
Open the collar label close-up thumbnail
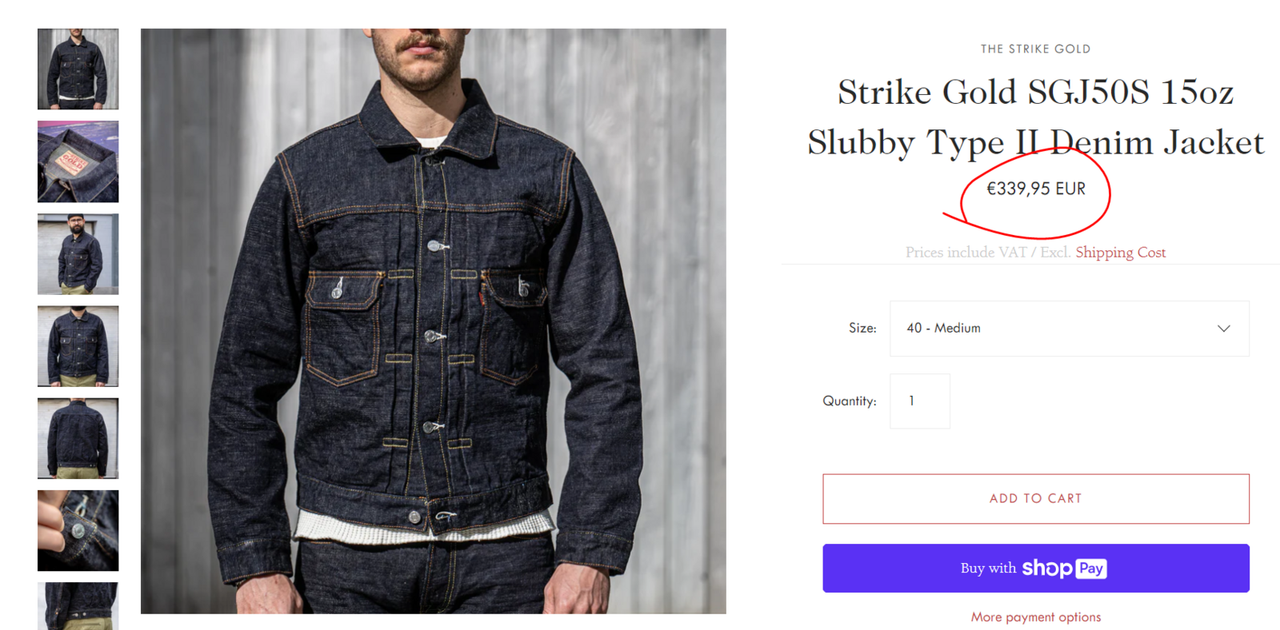[x=78, y=161]
